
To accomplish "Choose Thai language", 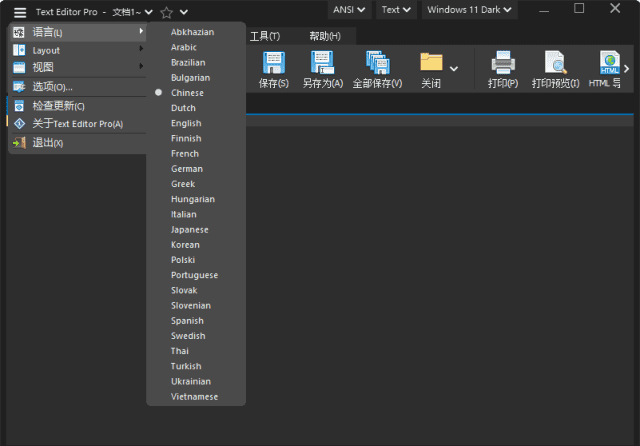I will point(196,351).
